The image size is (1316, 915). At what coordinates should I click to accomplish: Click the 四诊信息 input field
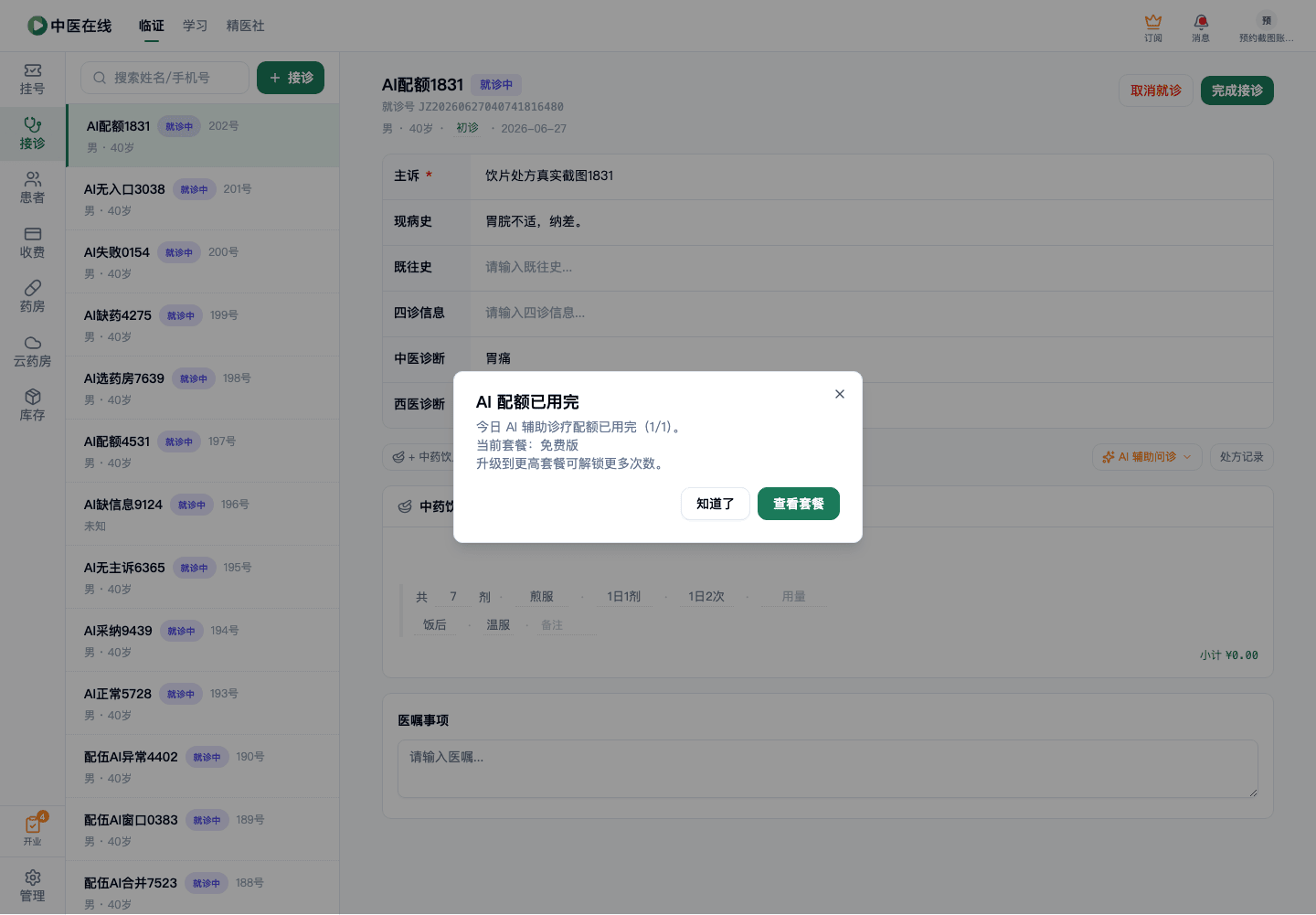(872, 314)
